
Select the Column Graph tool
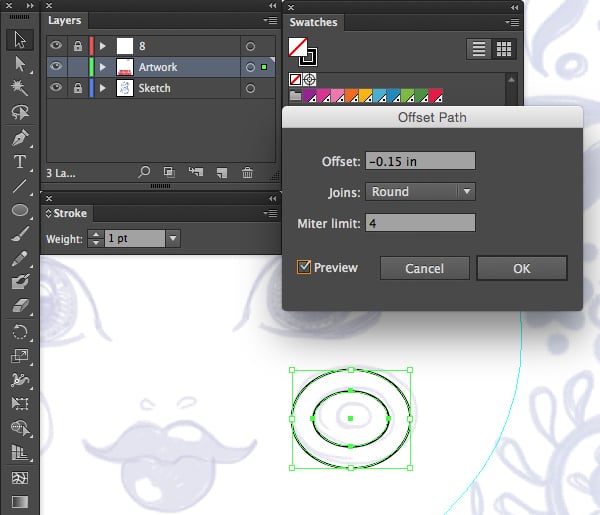pyautogui.click(x=20, y=453)
